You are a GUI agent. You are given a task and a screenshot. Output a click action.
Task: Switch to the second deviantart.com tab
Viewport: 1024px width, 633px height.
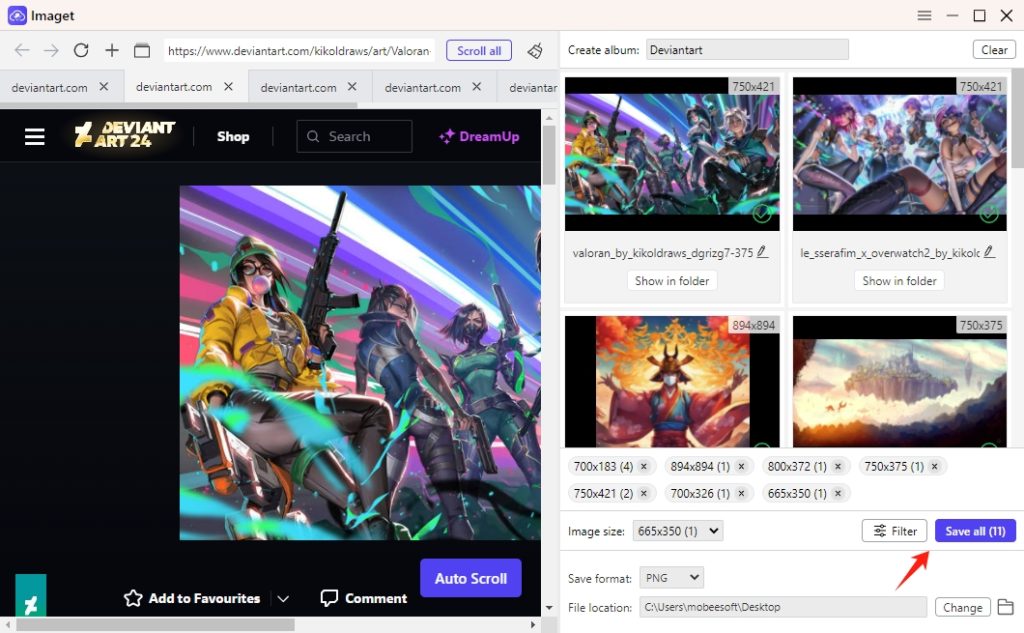coord(175,87)
